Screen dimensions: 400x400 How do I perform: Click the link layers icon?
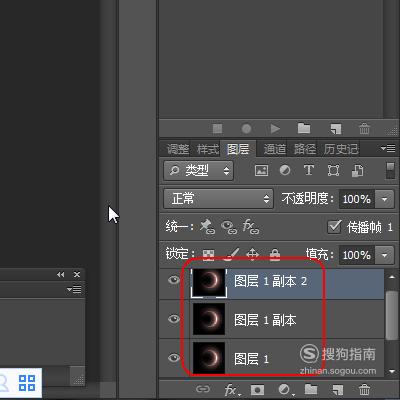tap(203, 389)
